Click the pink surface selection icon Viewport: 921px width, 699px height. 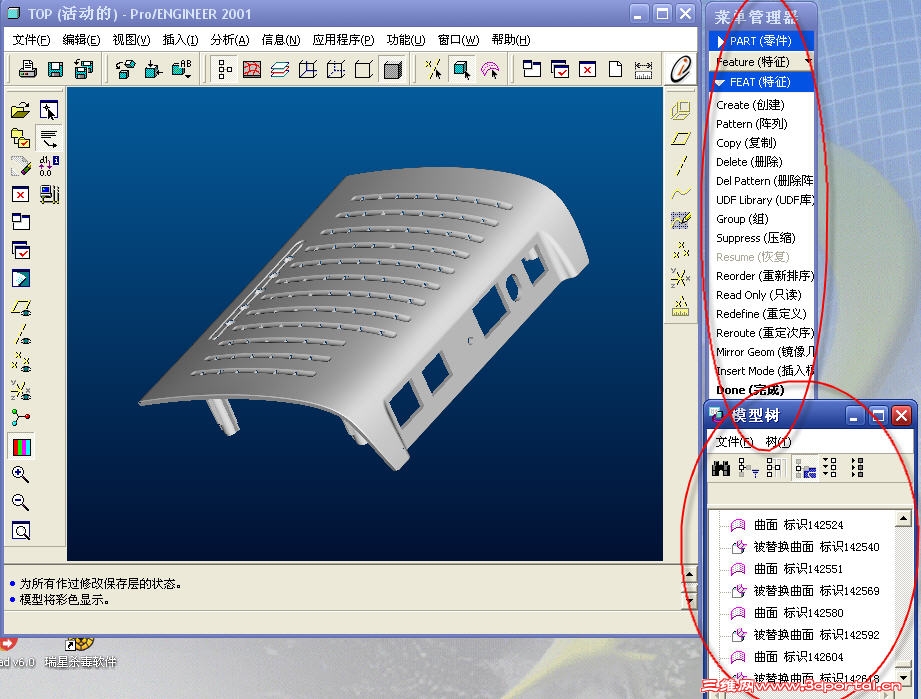(490, 69)
